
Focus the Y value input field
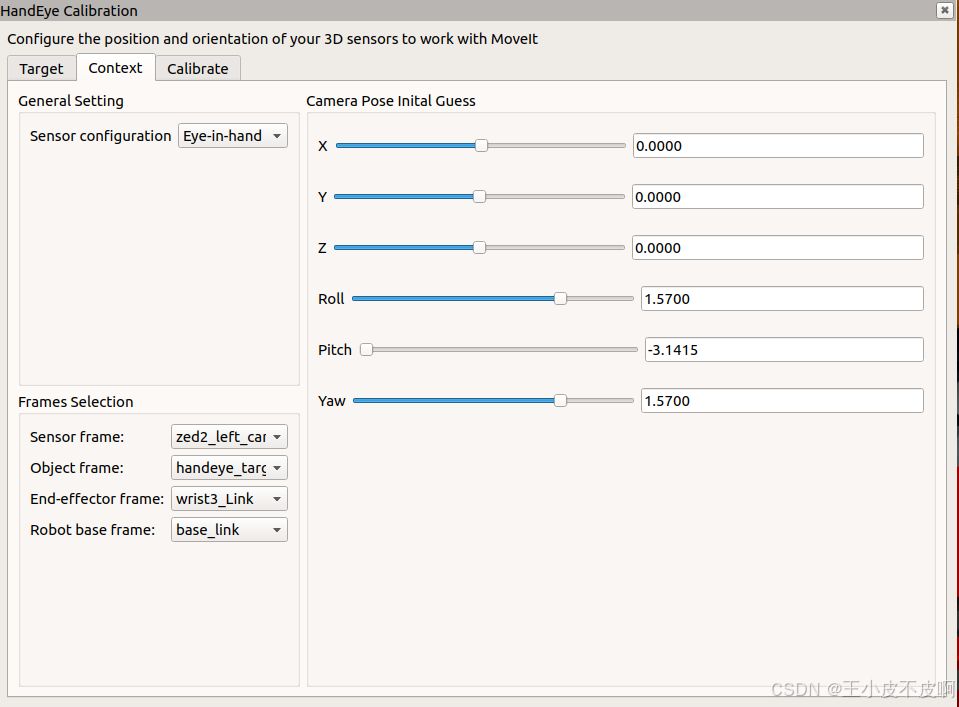coord(778,196)
